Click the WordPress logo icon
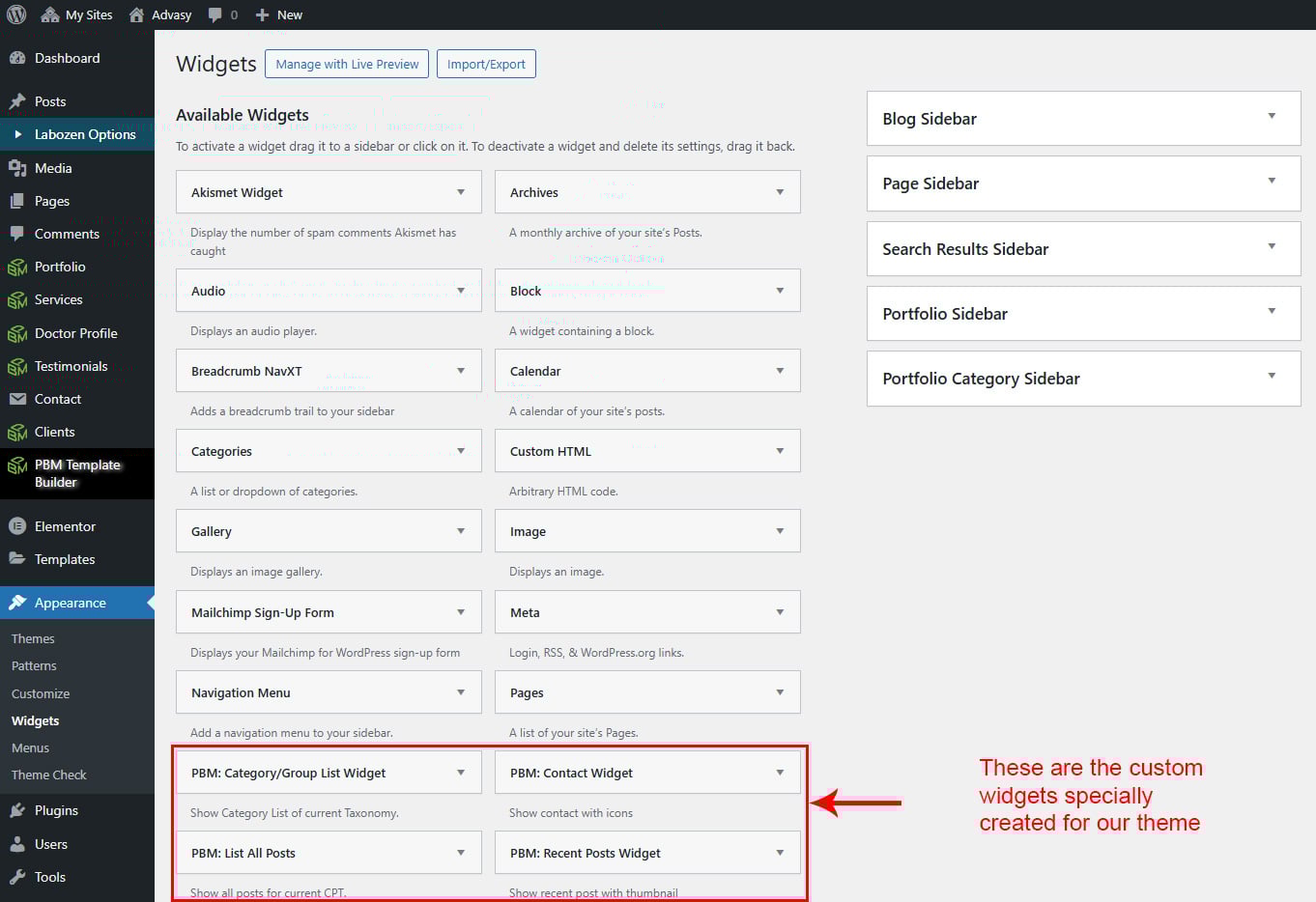This screenshot has width=1316, height=902. click(16, 14)
